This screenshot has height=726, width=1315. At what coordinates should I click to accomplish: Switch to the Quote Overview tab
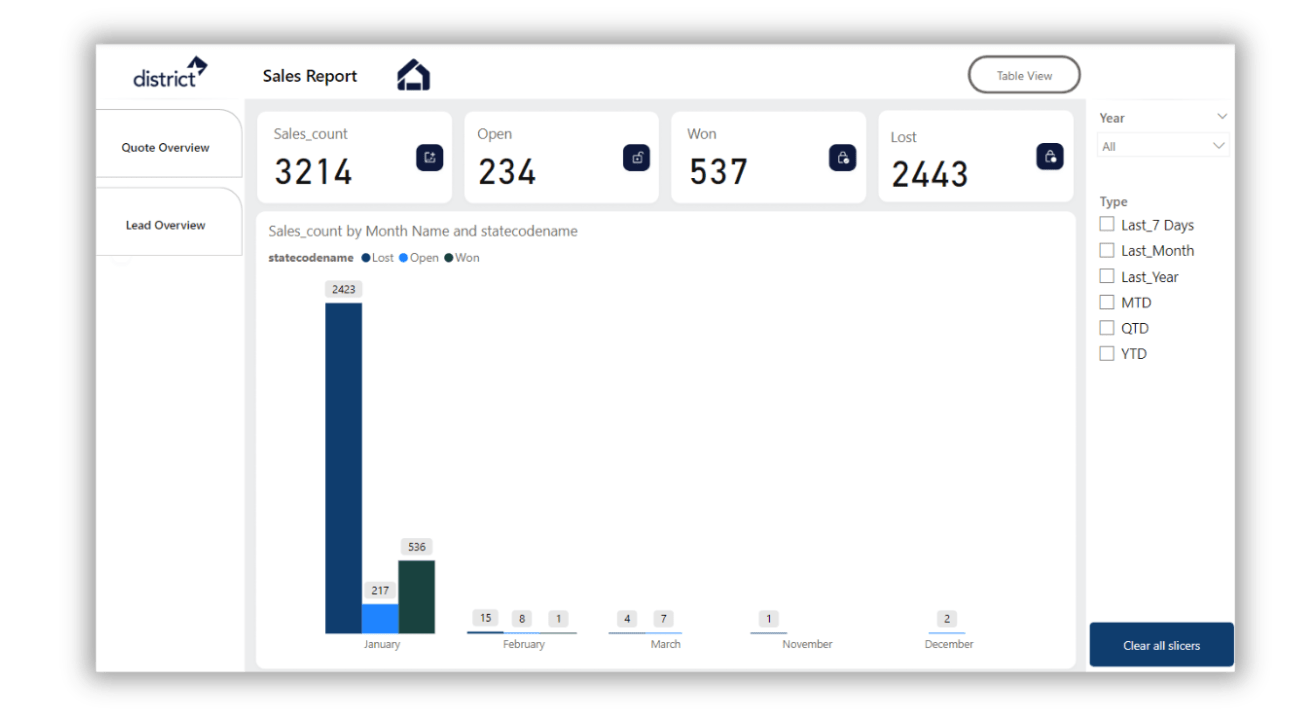point(165,147)
